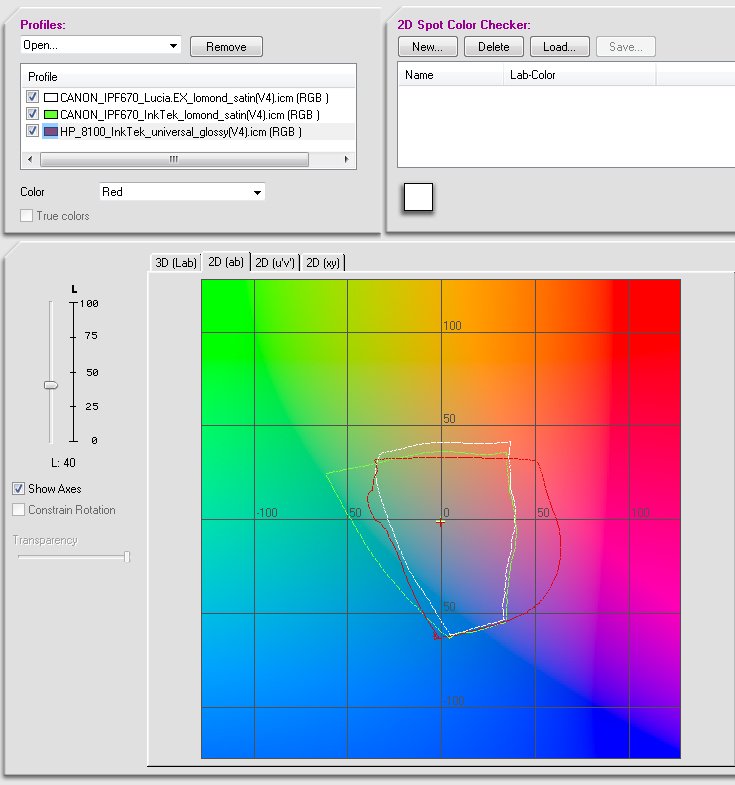Click the white spot color preview swatch

click(419, 197)
